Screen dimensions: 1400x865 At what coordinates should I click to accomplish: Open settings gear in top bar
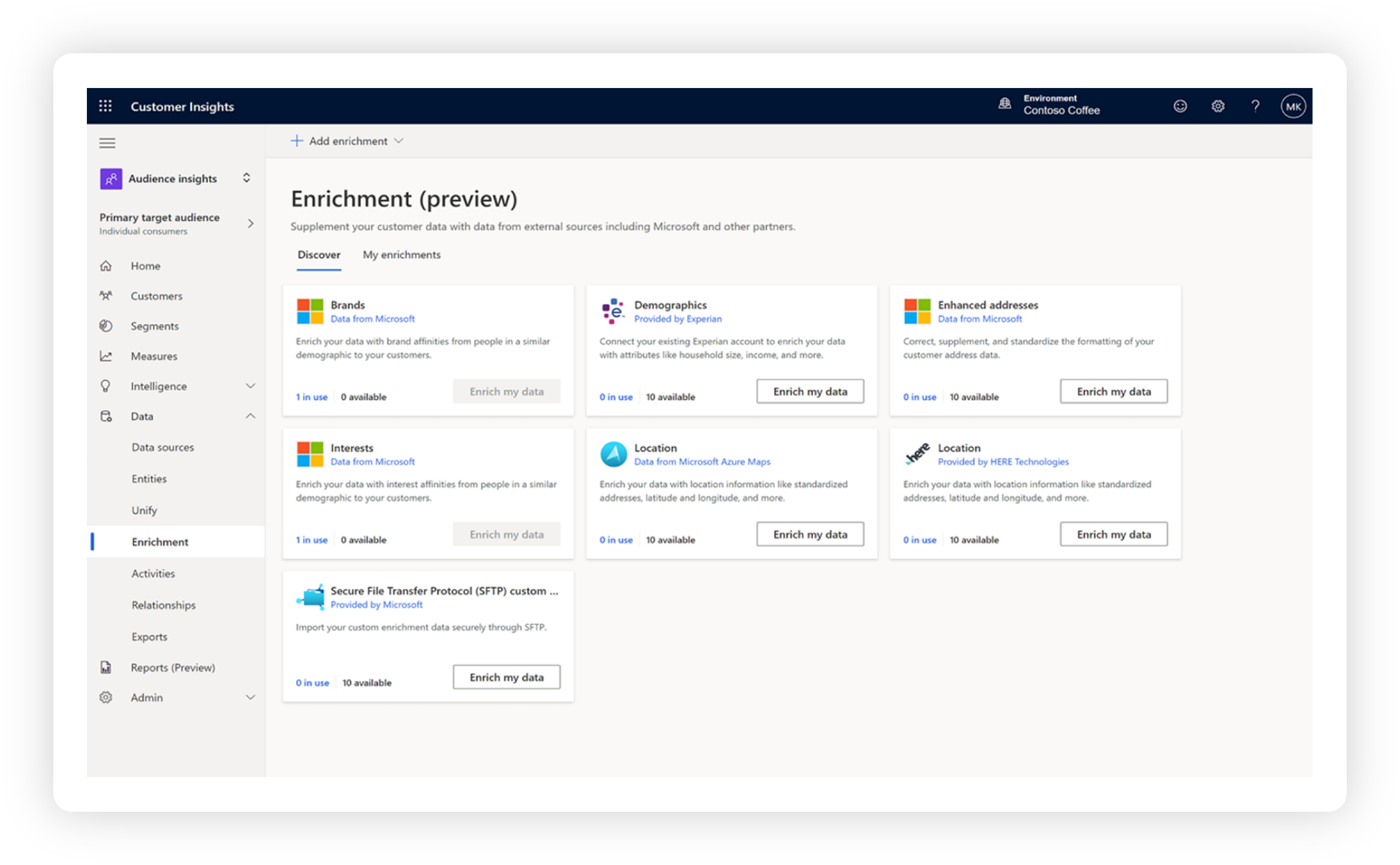1218,106
